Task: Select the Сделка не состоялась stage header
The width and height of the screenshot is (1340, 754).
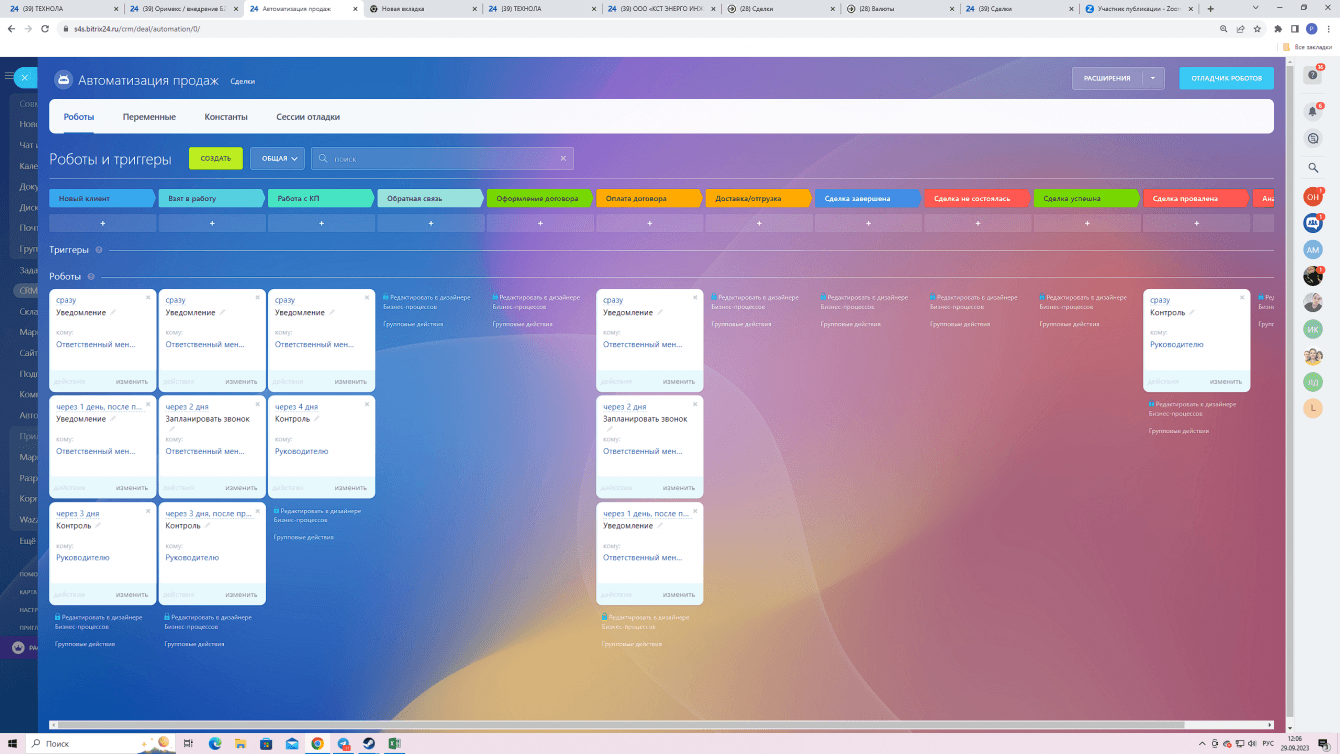Action: (978, 198)
